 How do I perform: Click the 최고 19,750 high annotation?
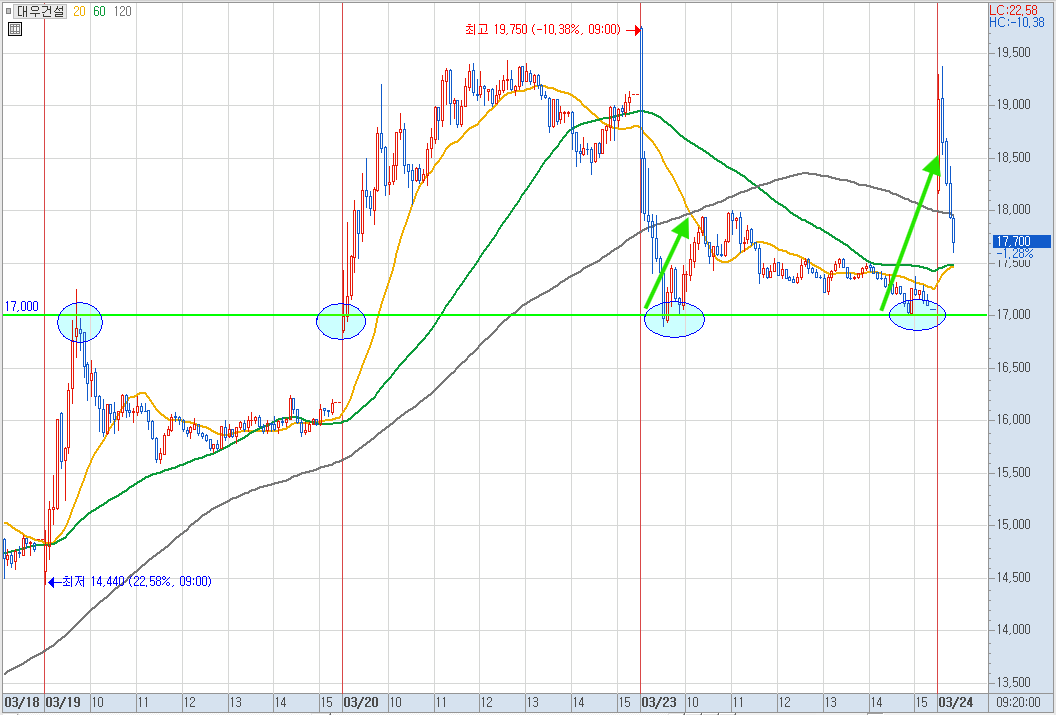tap(543, 30)
